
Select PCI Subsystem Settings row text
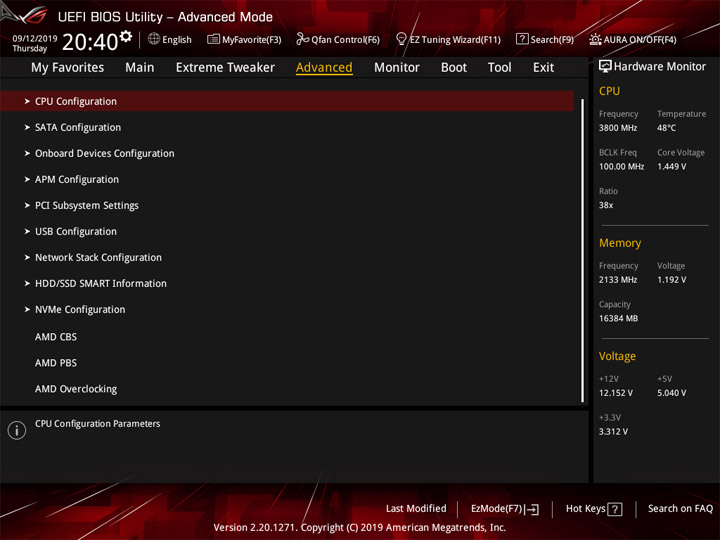(x=87, y=206)
